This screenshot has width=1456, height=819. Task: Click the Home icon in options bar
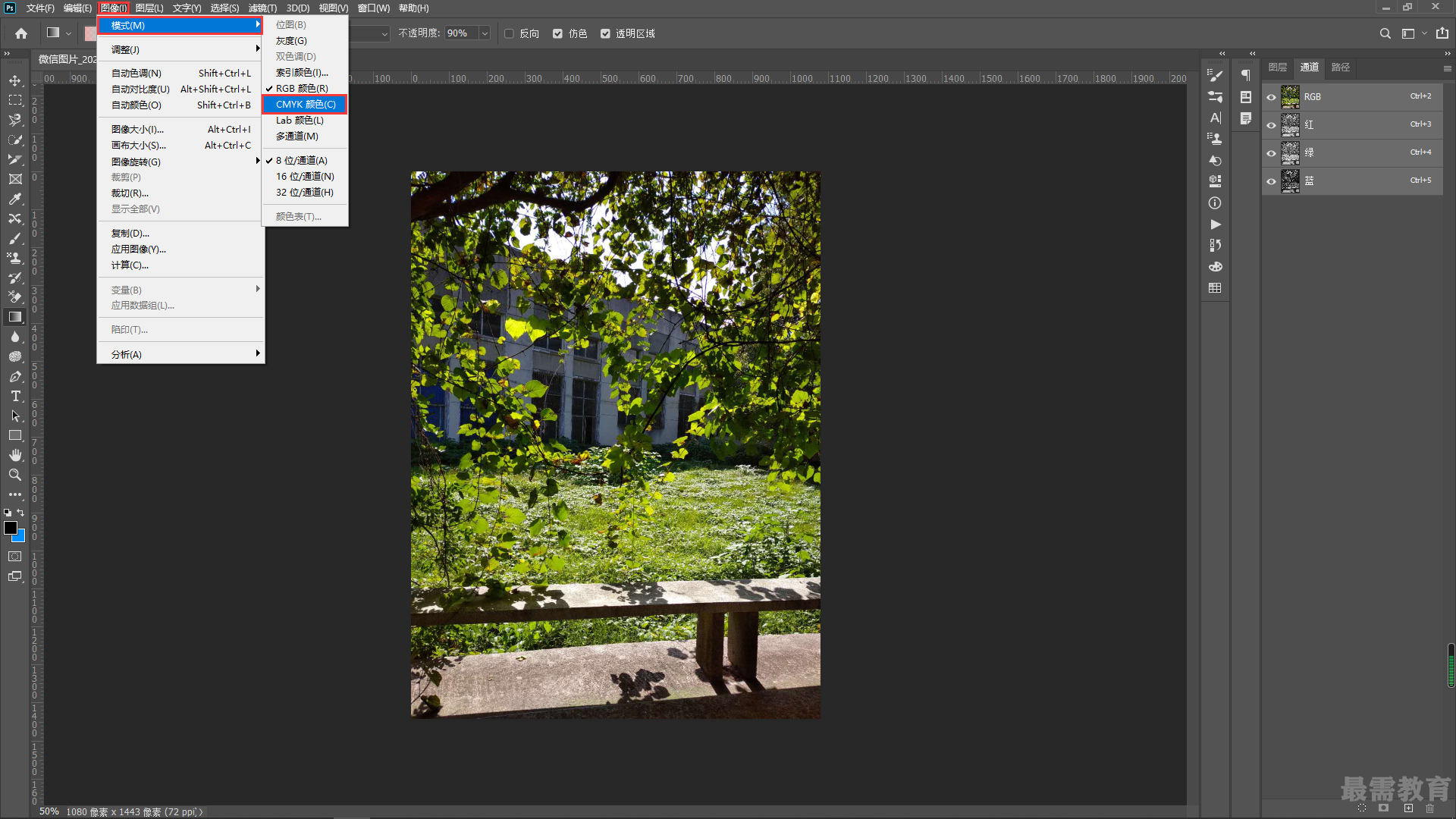click(x=21, y=33)
